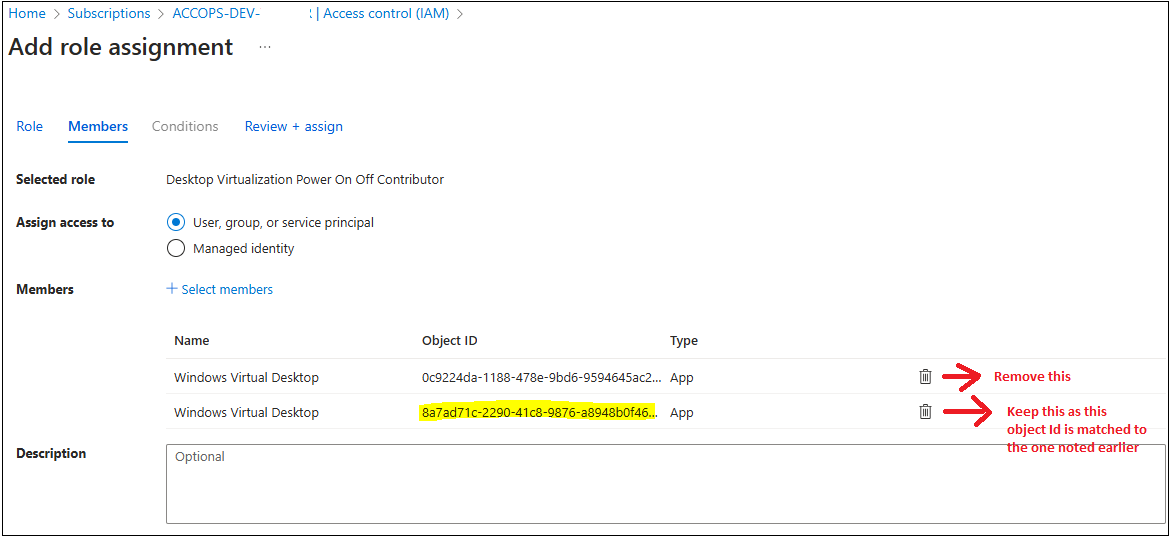Navigate to Home in the breadcrumb
The width and height of the screenshot is (1171, 538).
click(x=27, y=14)
